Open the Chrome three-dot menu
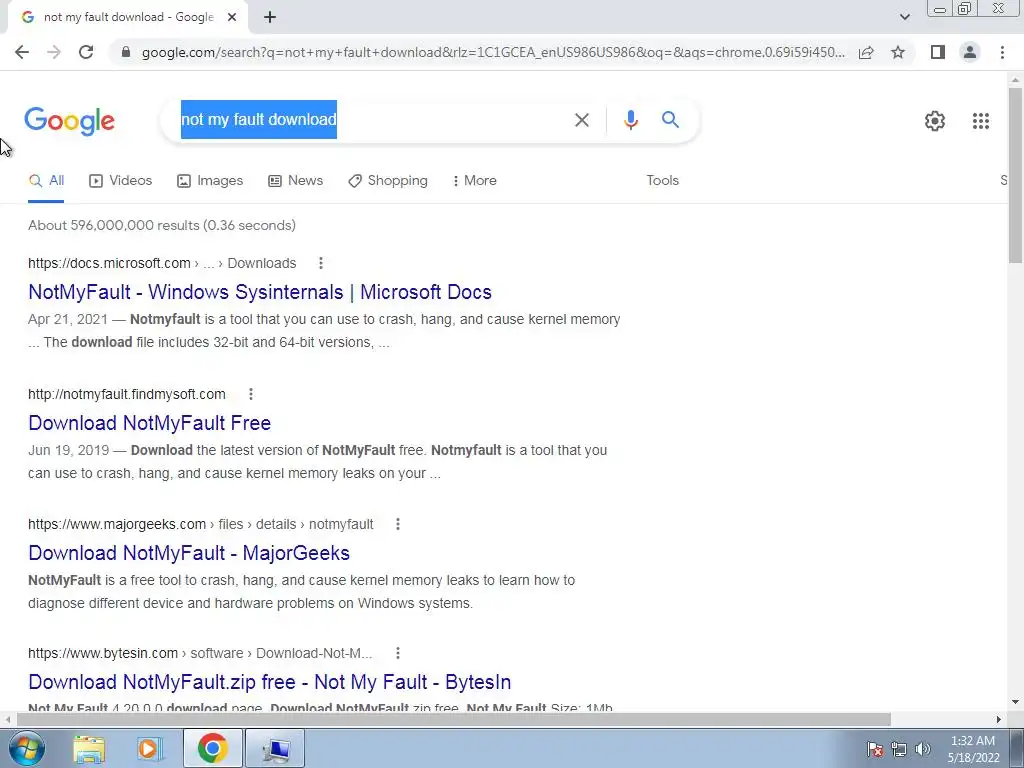Screen dimensions: 1024x768 coord(1002,52)
